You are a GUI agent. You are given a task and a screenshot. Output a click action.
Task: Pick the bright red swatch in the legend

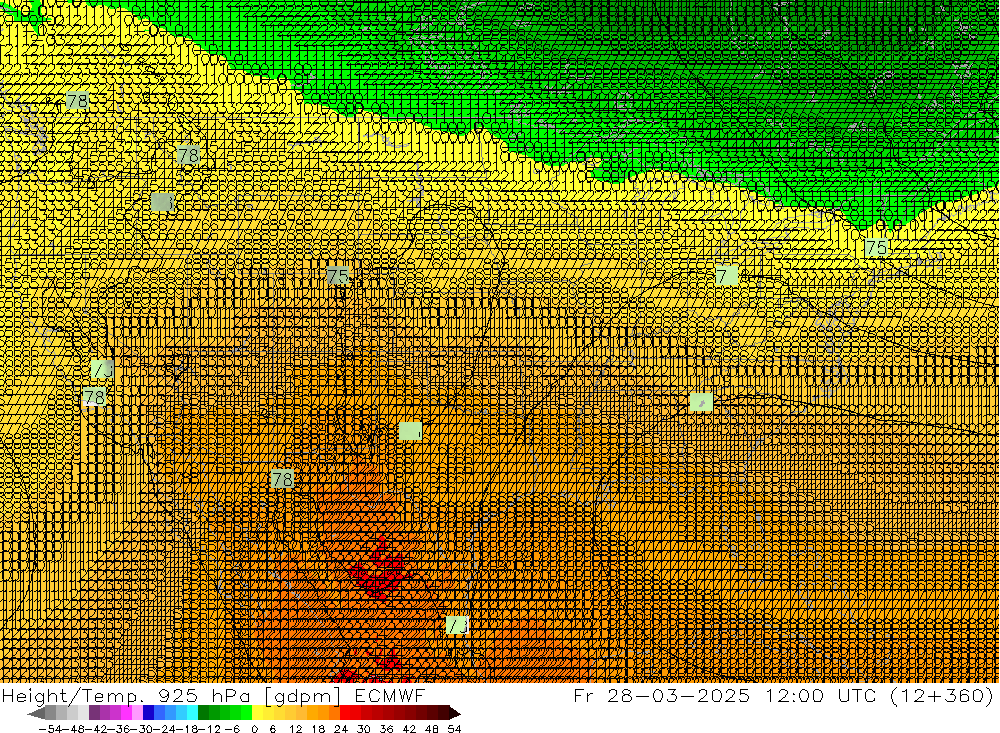[345, 713]
